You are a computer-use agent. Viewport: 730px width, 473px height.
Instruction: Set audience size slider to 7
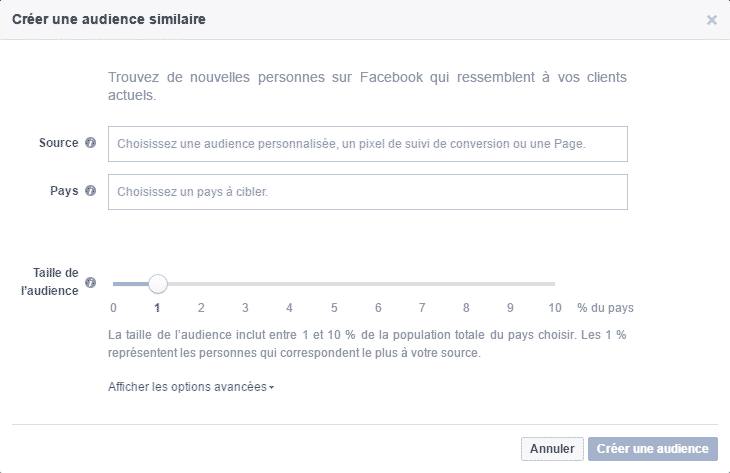[x=422, y=284]
